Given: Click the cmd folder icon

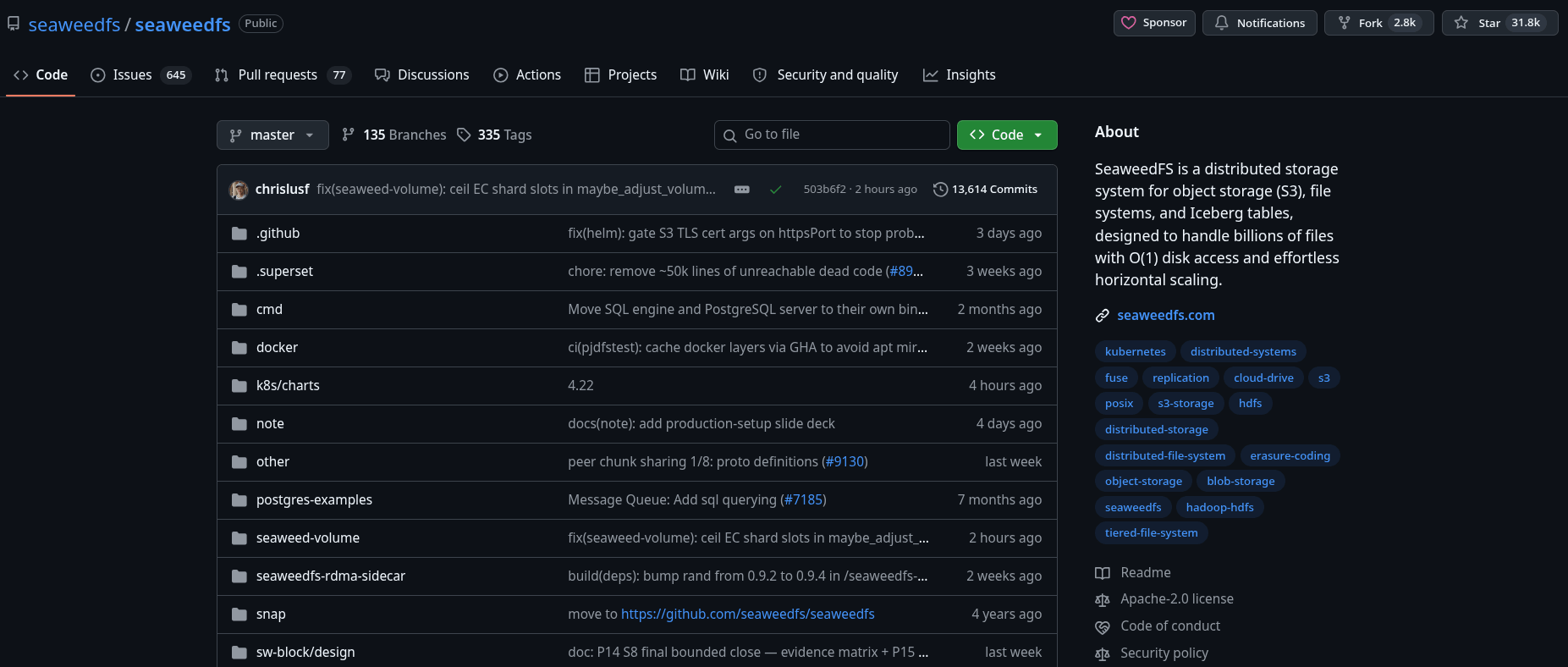Looking at the screenshot, I should pyautogui.click(x=239, y=310).
